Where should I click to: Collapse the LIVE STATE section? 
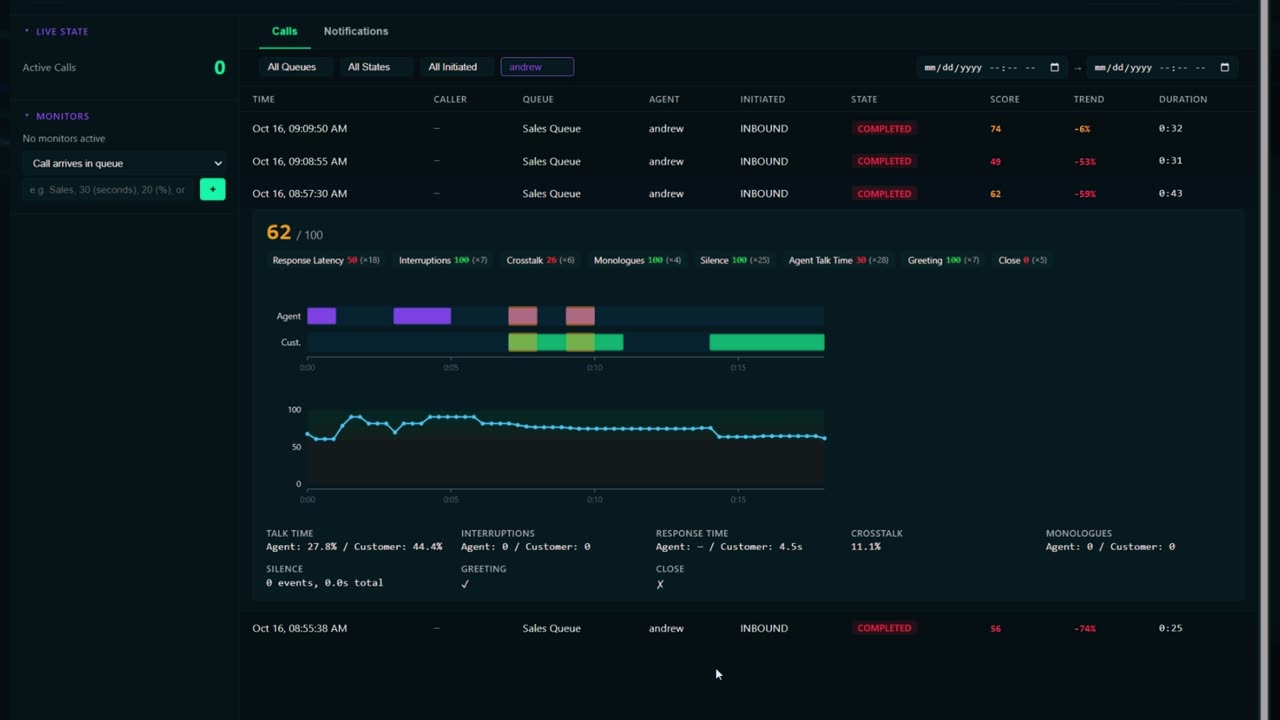(56, 32)
